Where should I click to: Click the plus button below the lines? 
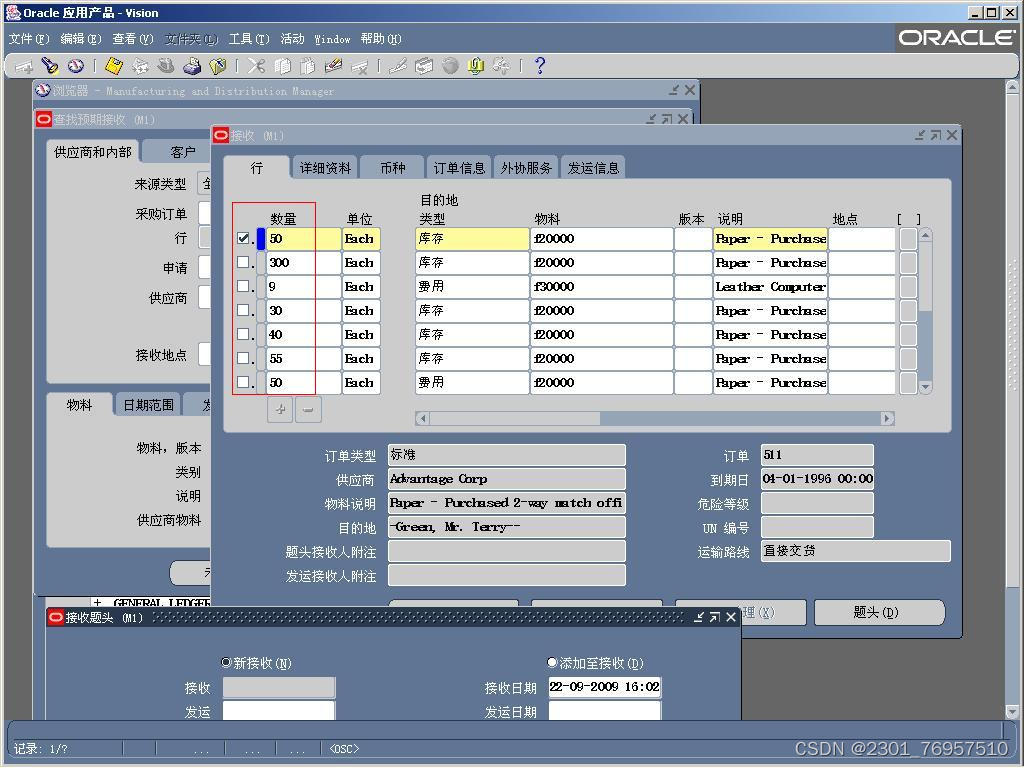point(280,409)
